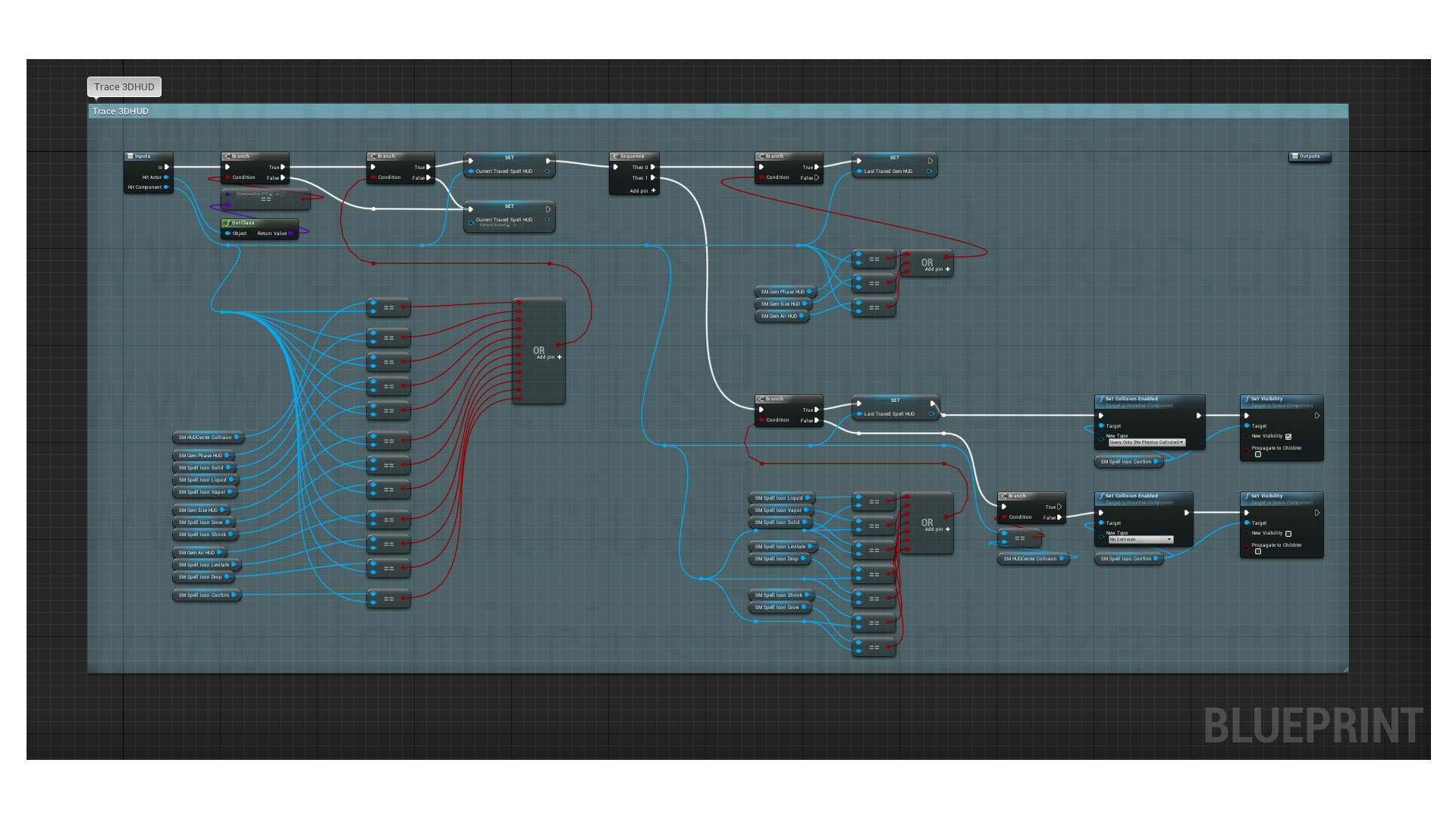This screenshot has height=819, width=1456.
Task: Uncheck New Visibility on the upper Set Visibility node
Action: tap(1288, 437)
